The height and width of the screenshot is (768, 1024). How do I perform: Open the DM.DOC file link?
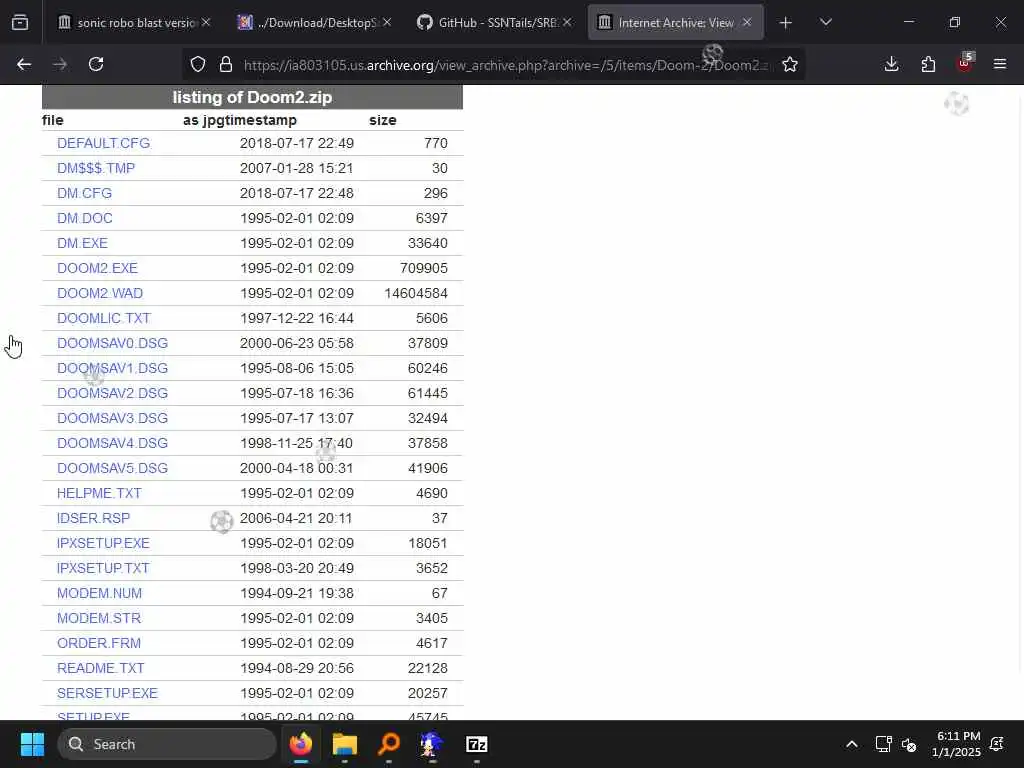click(x=85, y=218)
